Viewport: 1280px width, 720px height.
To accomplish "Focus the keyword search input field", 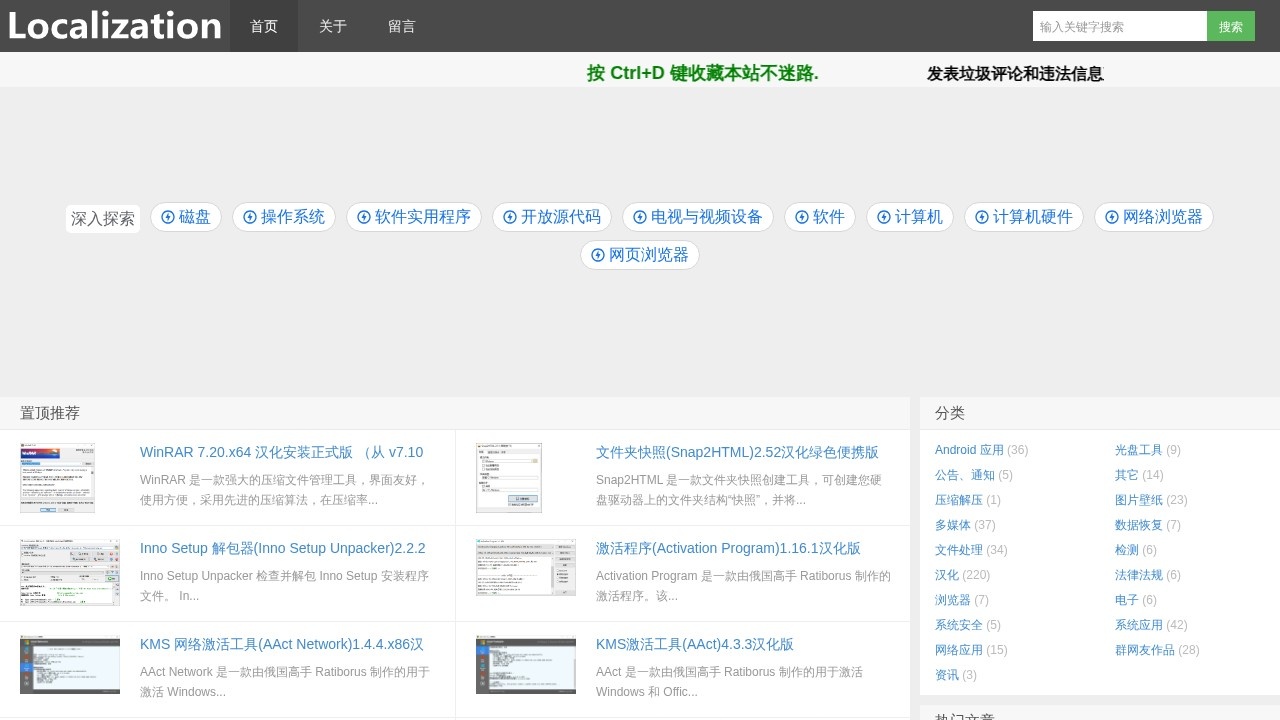I will coord(1119,26).
